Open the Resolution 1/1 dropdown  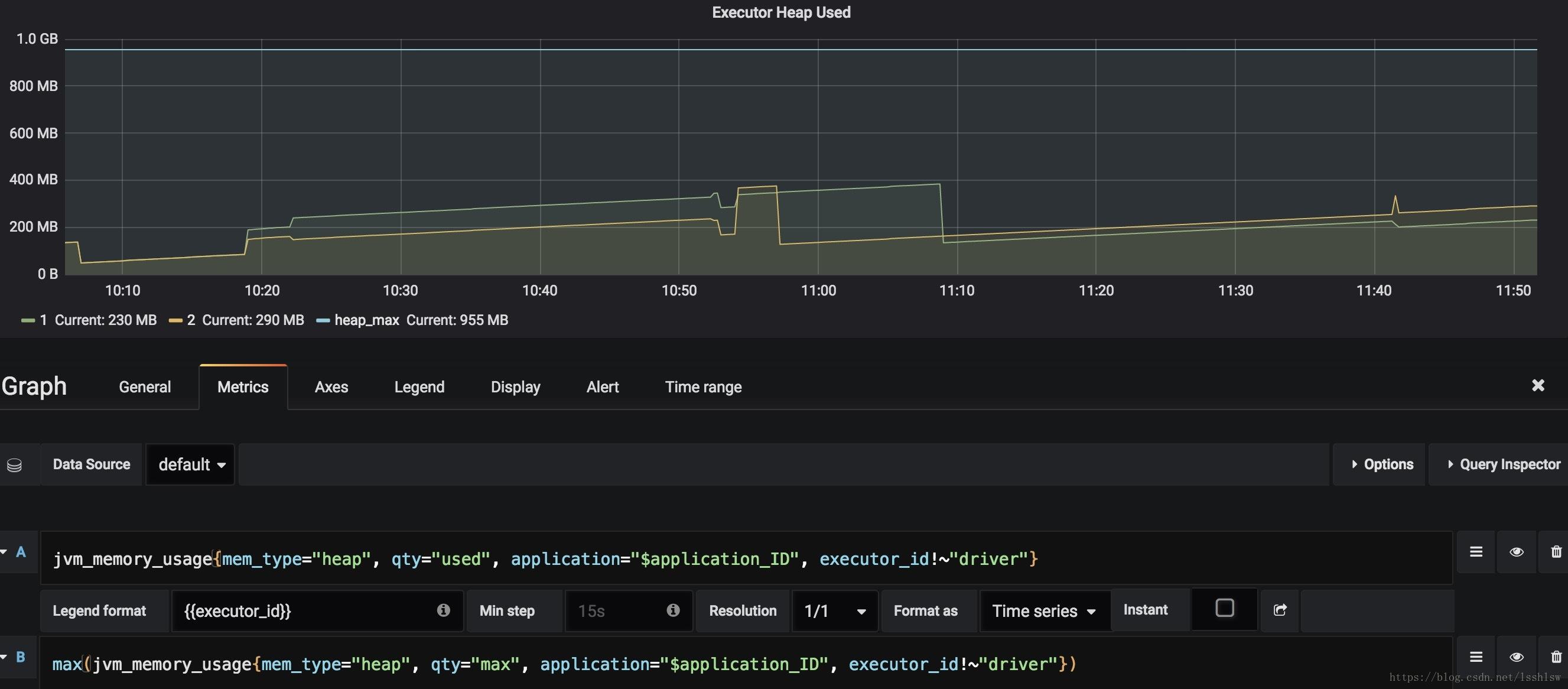pyautogui.click(x=835, y=610)
